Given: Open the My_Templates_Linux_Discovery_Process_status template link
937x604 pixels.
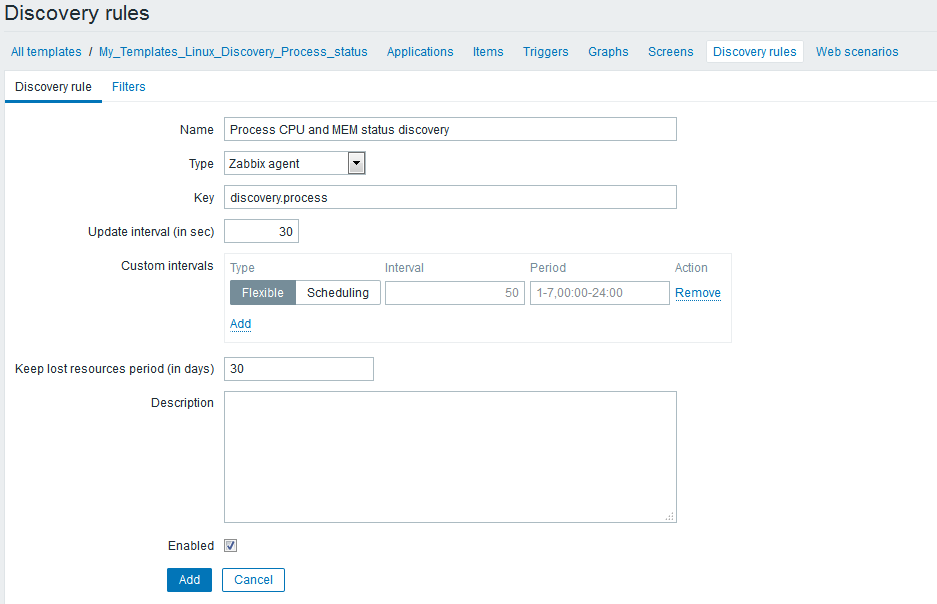Looking at the screenshot, I should coord(233,52).
